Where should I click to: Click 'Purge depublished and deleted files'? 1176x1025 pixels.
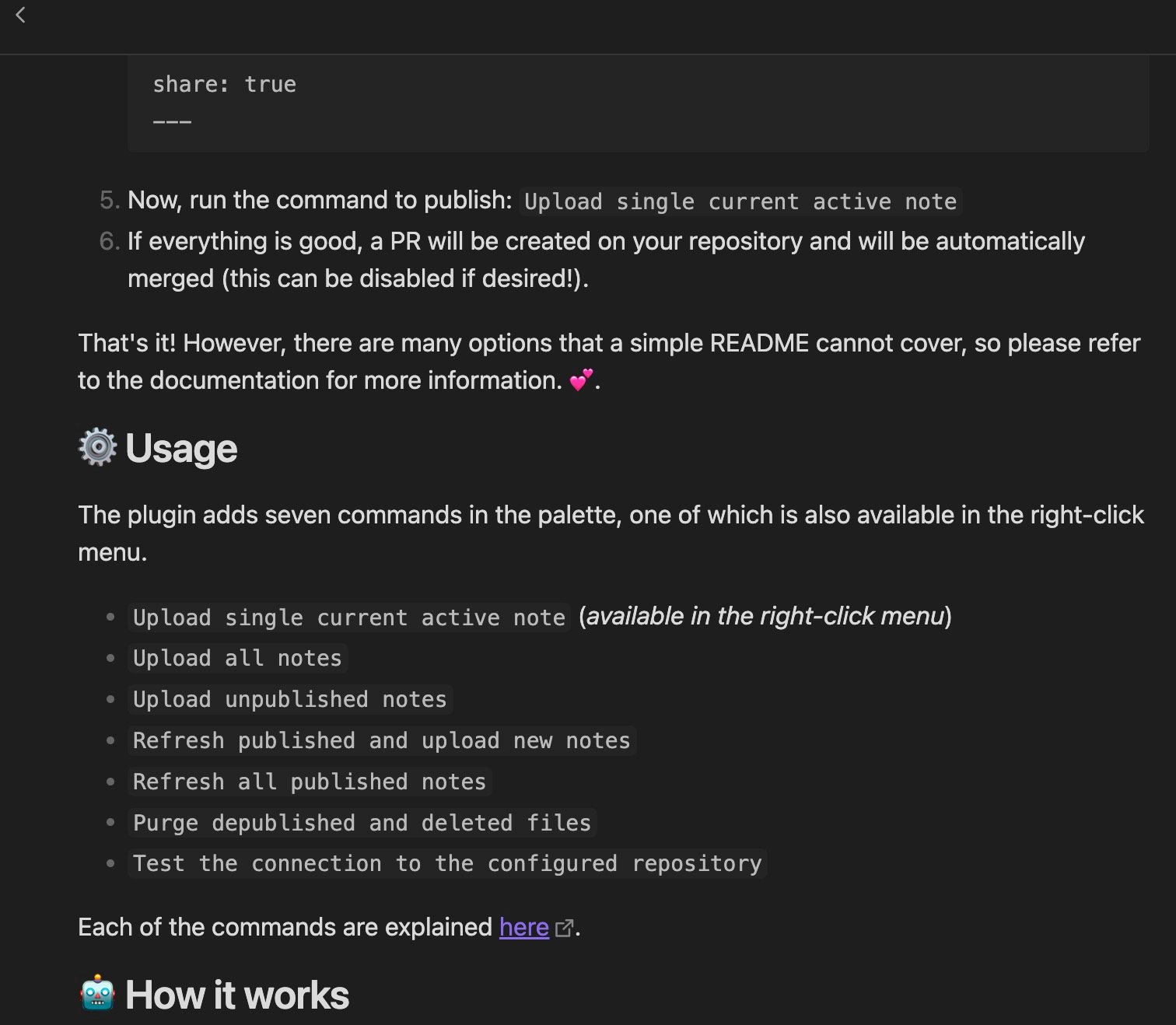point(362,823)
